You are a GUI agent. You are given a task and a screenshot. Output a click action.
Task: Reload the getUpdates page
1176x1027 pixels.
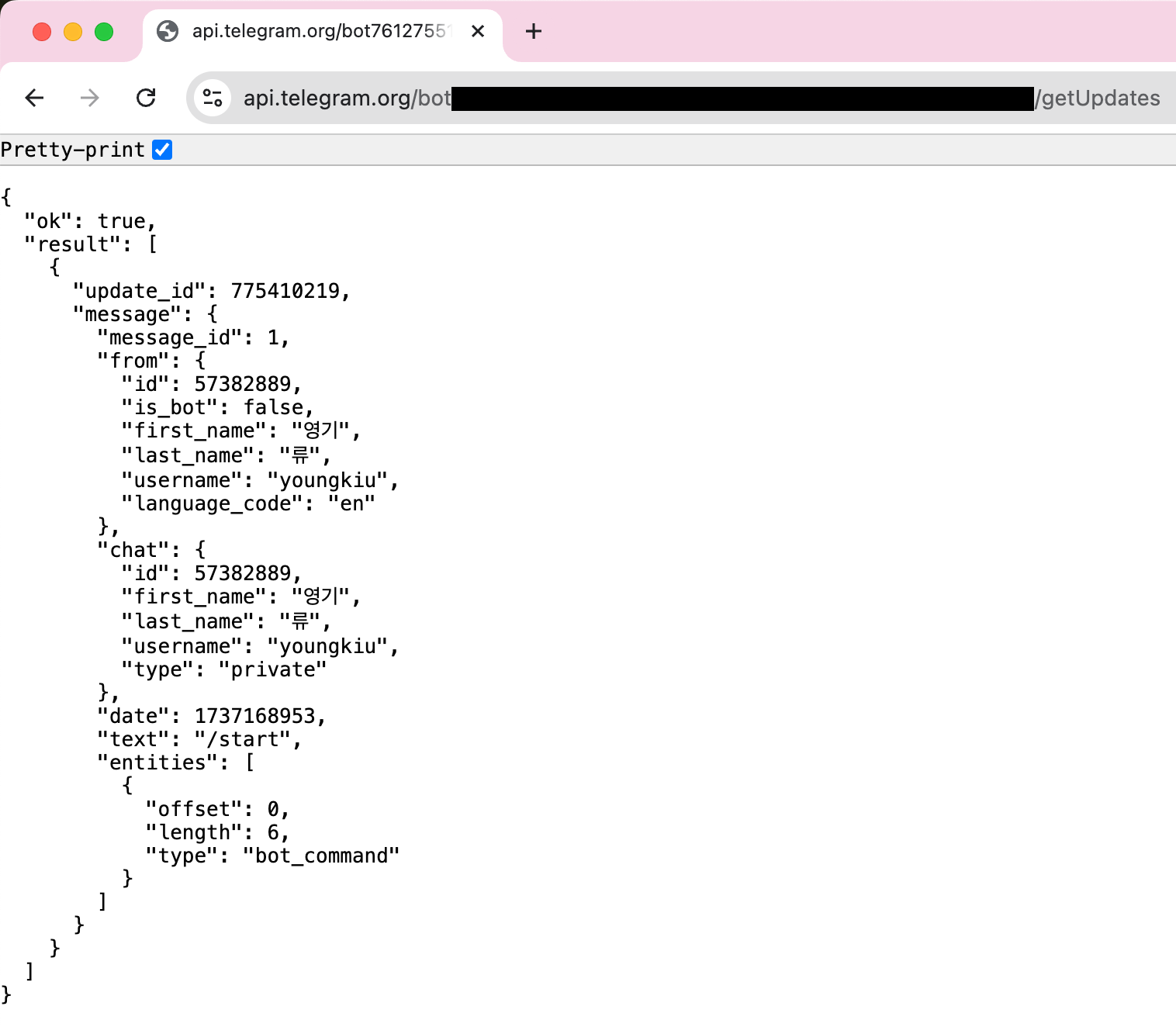click(146, 98)
